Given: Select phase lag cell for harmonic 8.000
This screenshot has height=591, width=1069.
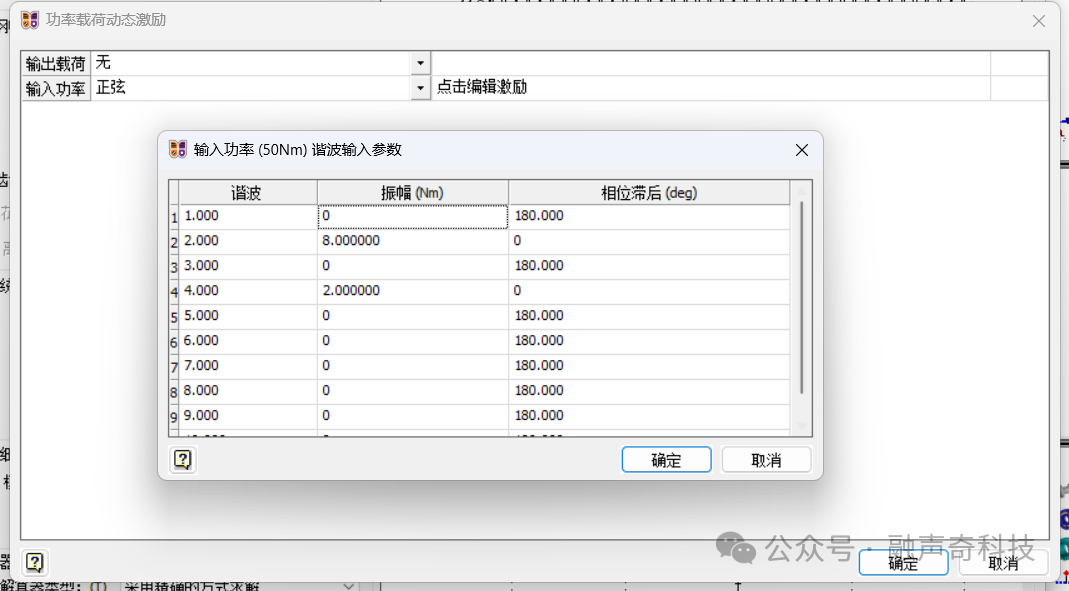Looking at the screenshot, I should (x=649, y=391).
